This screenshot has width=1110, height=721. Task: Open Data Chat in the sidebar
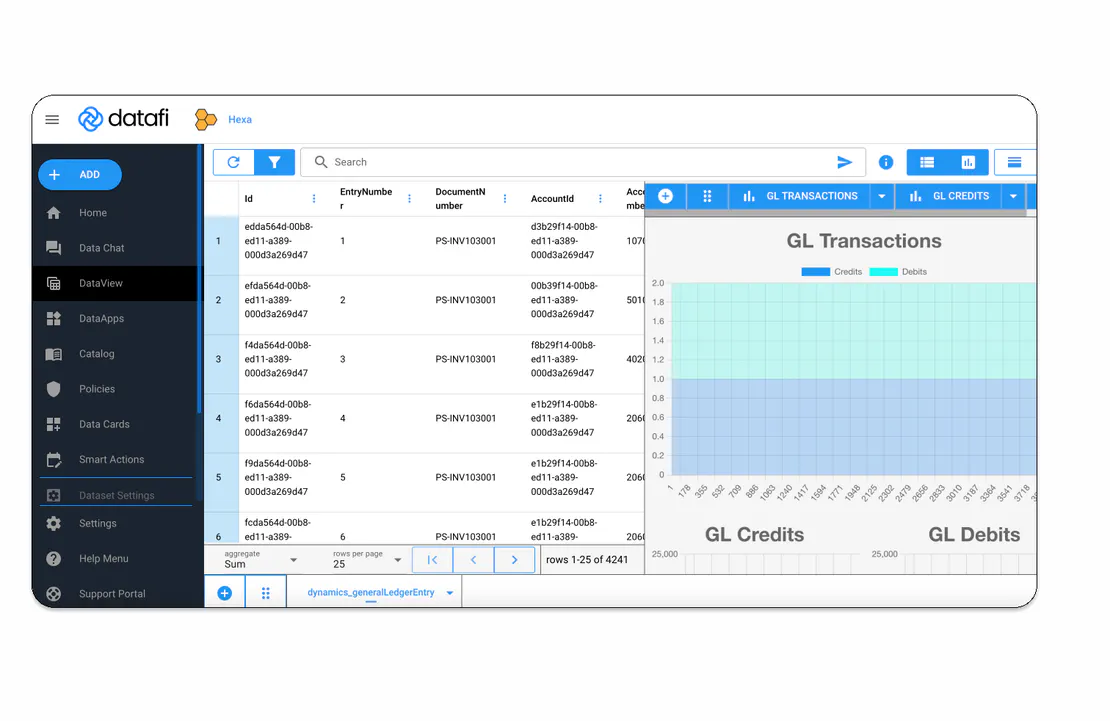tap(101, 248)
